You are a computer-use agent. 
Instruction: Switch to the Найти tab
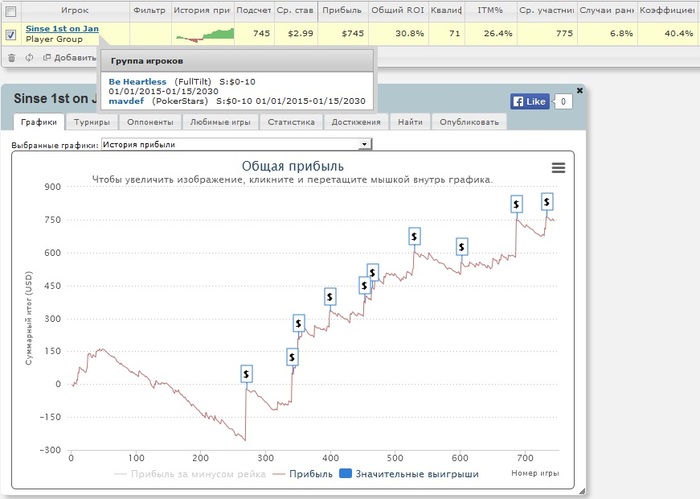tap(410, 122)
